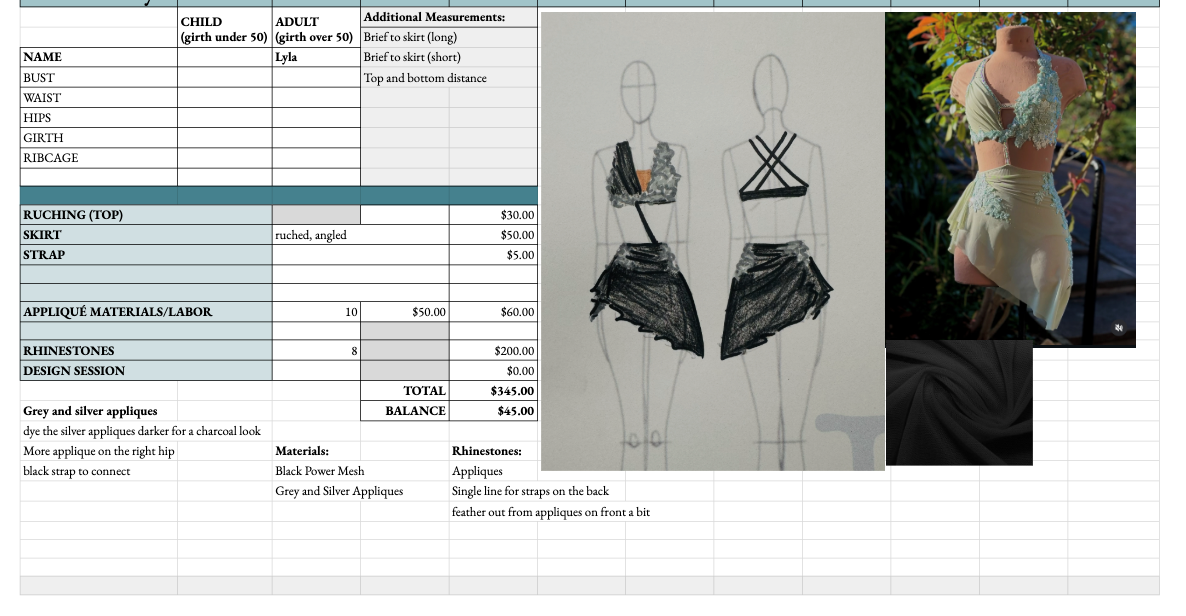Select the black fabric swatch image
1186x616 pixels.
[959, 403]
